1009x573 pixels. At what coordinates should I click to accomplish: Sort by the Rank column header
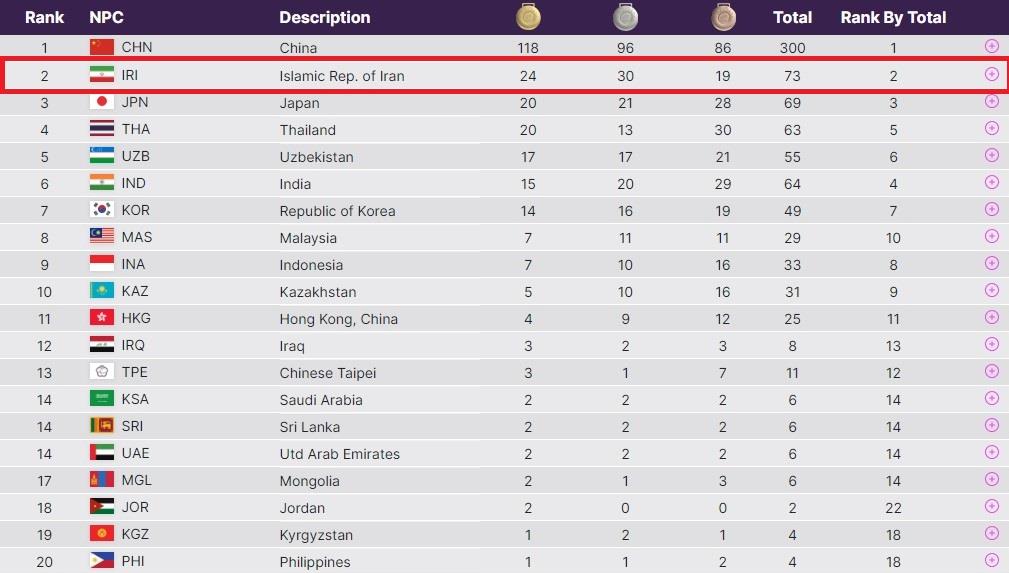coord(44,17)
